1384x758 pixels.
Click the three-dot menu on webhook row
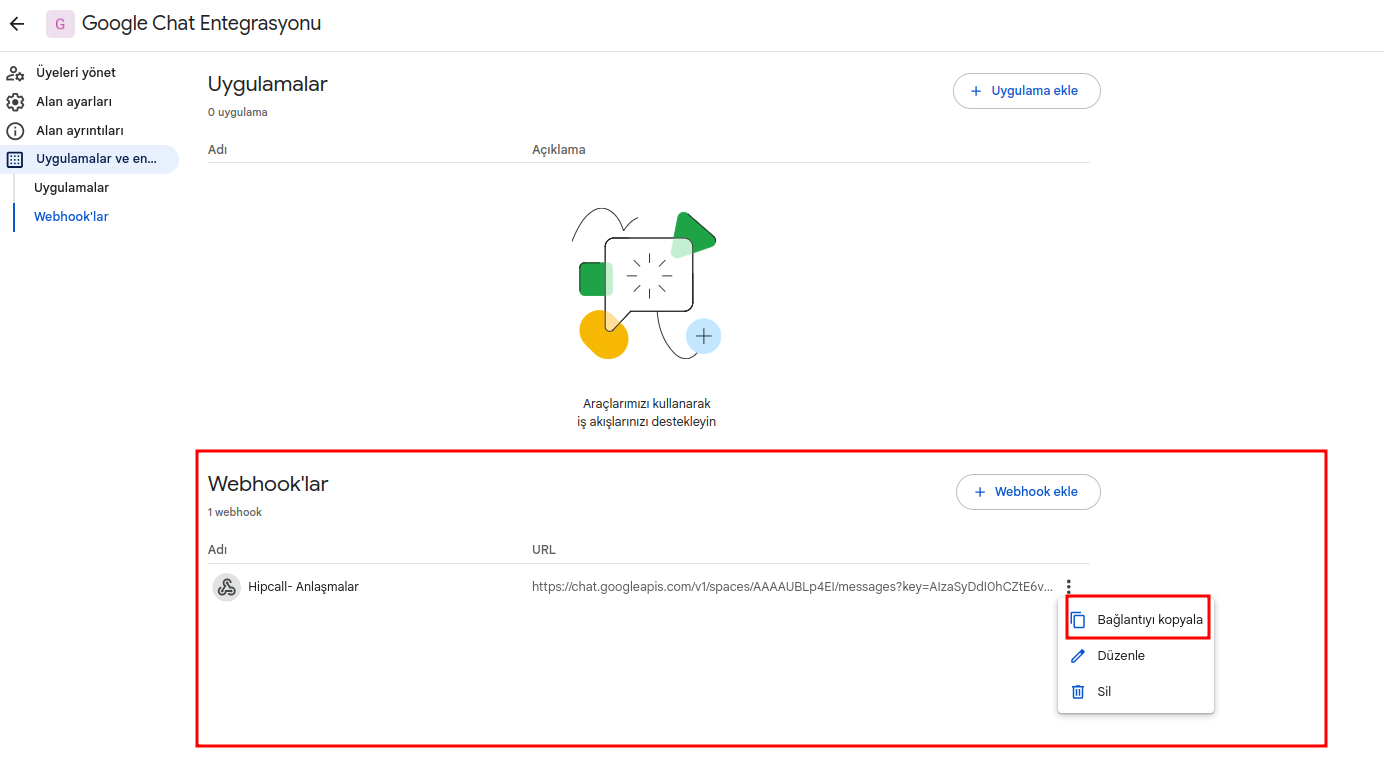pyautogui.click(x=1069, y=587)
